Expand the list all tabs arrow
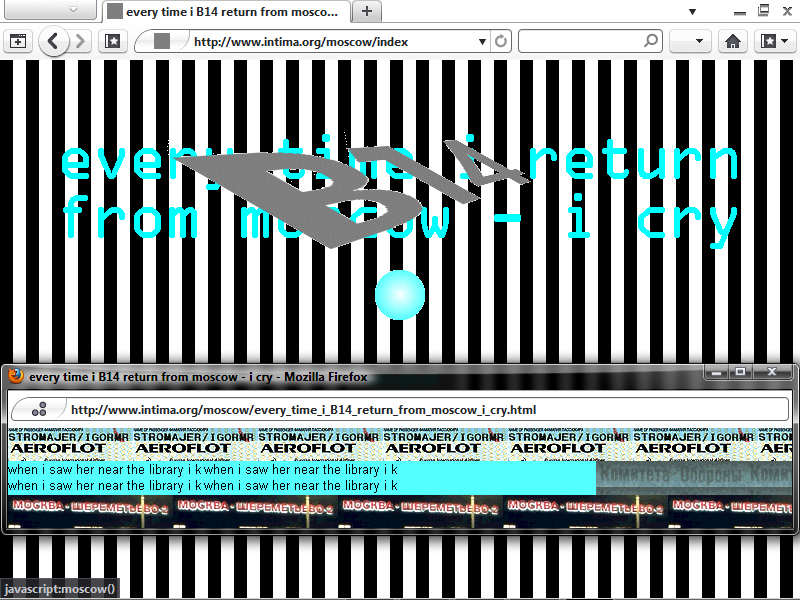The width and height of the screenshot is (800, 600). [692, 12]
